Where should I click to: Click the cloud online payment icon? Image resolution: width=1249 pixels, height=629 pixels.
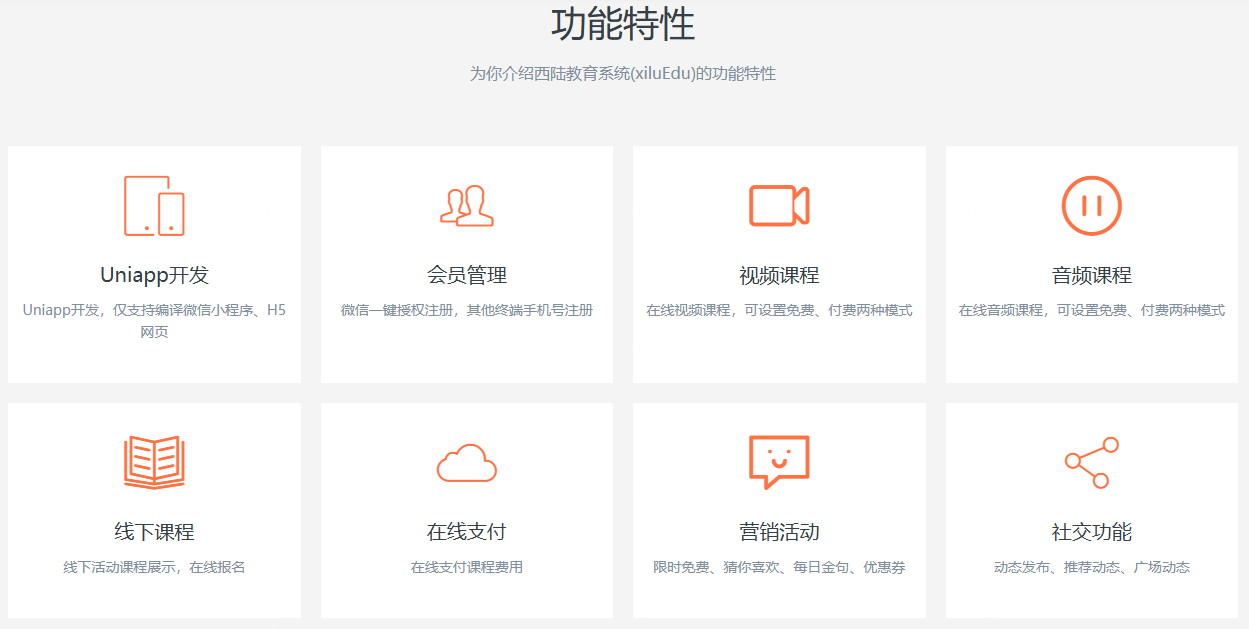467,463
